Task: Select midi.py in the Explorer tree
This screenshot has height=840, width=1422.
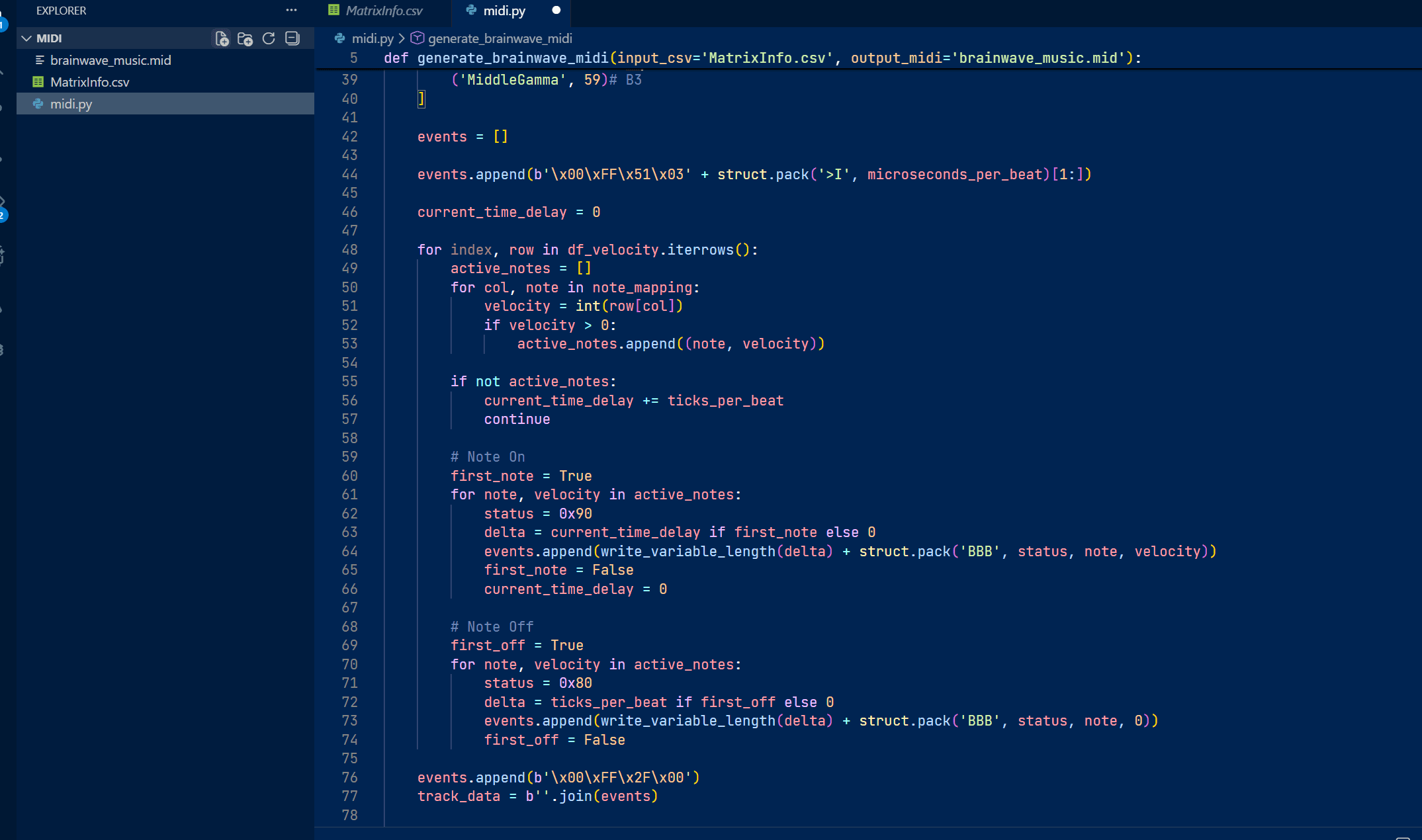Action: [71, 104]
